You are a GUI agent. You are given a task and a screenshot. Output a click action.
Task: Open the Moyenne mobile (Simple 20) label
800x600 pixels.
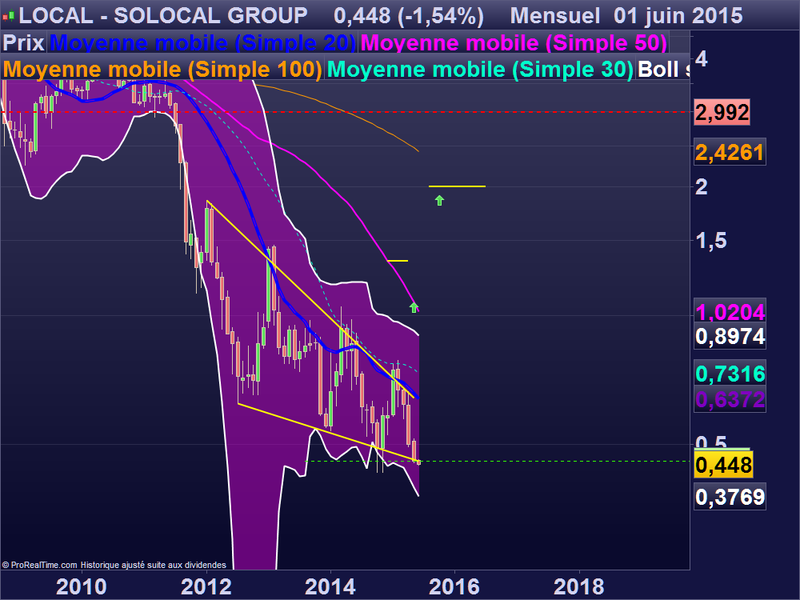pyautogui.click(x=203, y=43)
